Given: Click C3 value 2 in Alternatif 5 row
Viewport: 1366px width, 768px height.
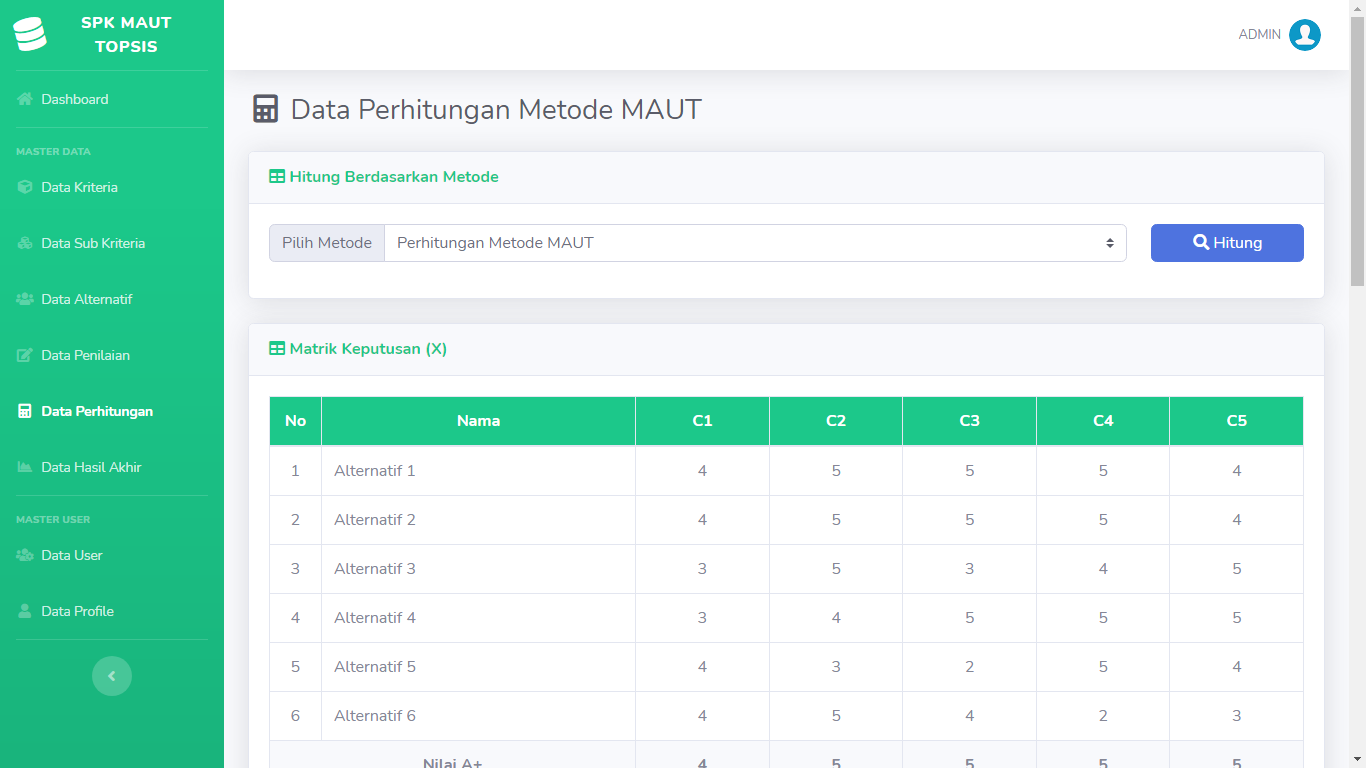Looking at the screenshot, I should pyautogui.click(x=969, y=667).
